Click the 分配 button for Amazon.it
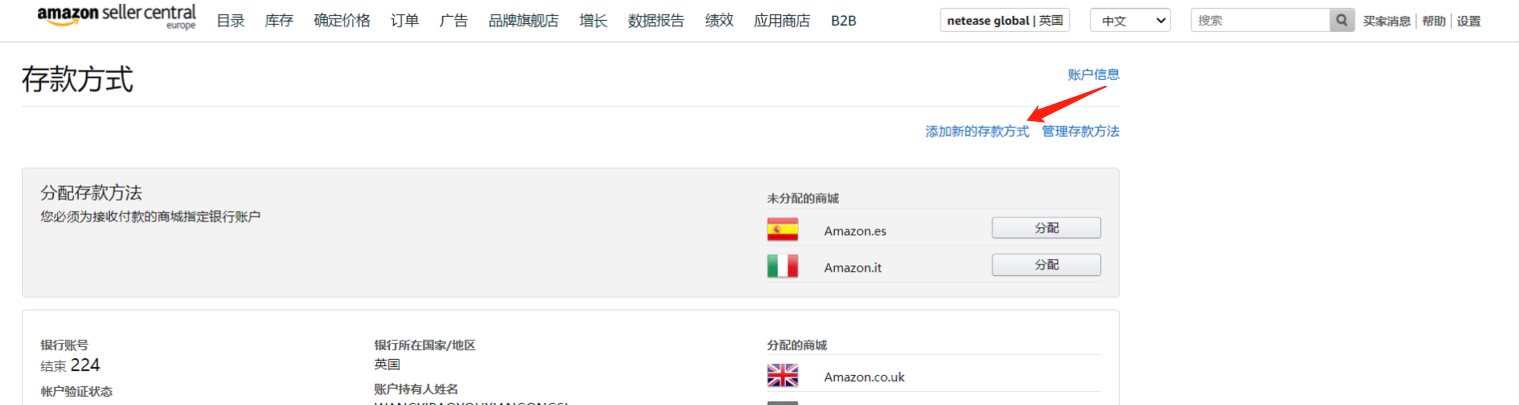The width and height of the screenshot is (1519, 405). coord(1046,265)
